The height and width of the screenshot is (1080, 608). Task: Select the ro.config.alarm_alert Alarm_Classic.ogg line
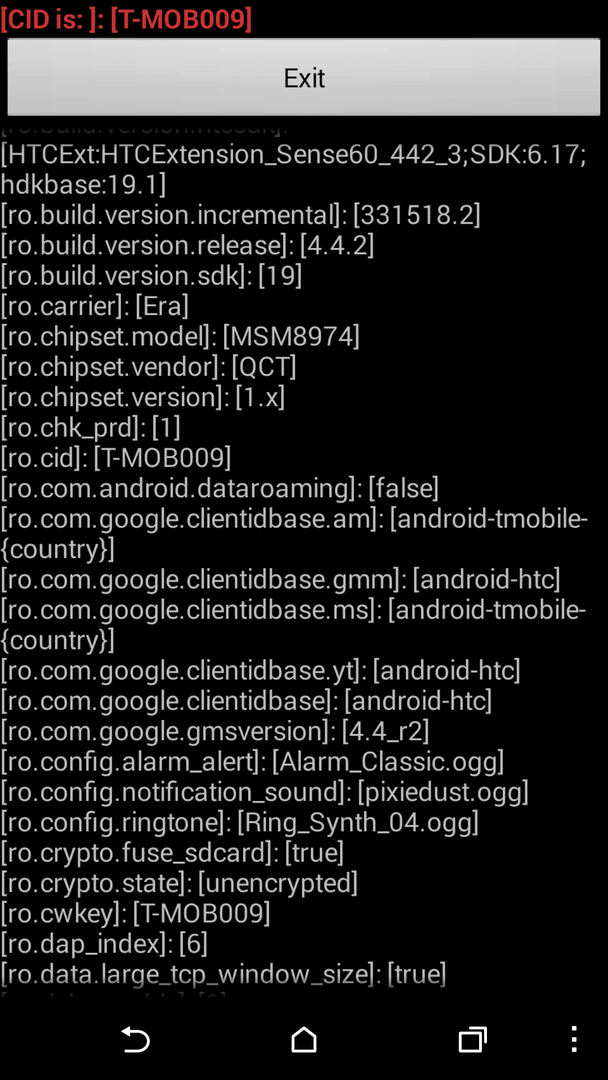pyautogui.click(x=252, y=761)
